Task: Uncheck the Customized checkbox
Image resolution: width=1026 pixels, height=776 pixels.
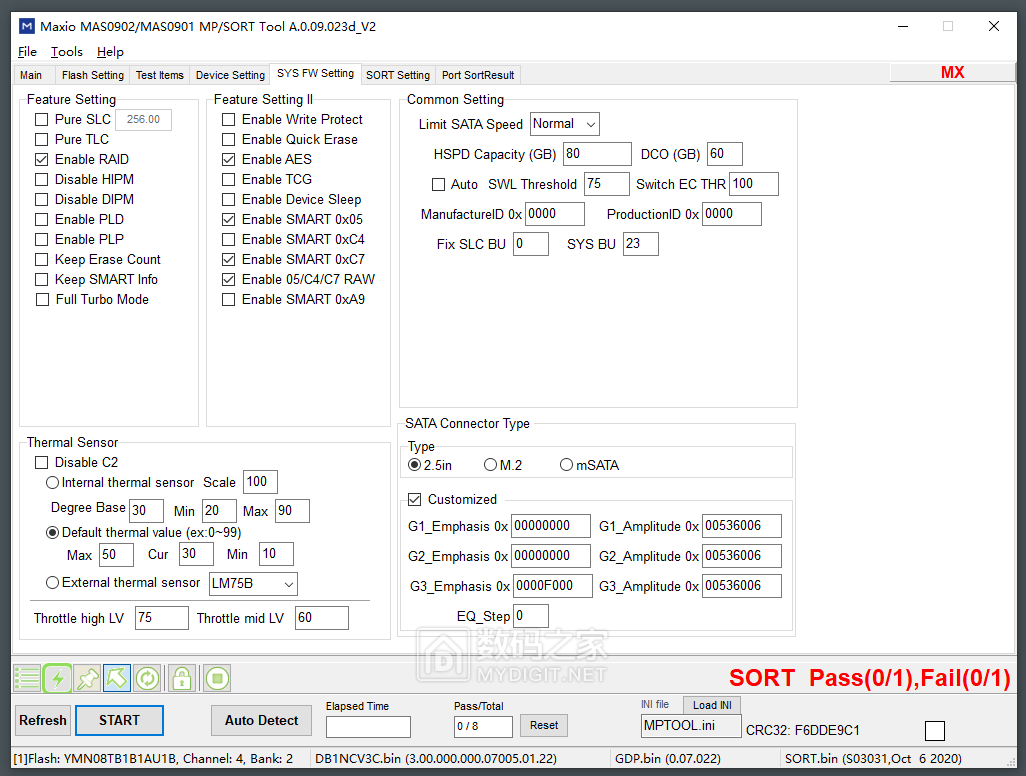Action: pyautogui.click(x=414, y=500)
